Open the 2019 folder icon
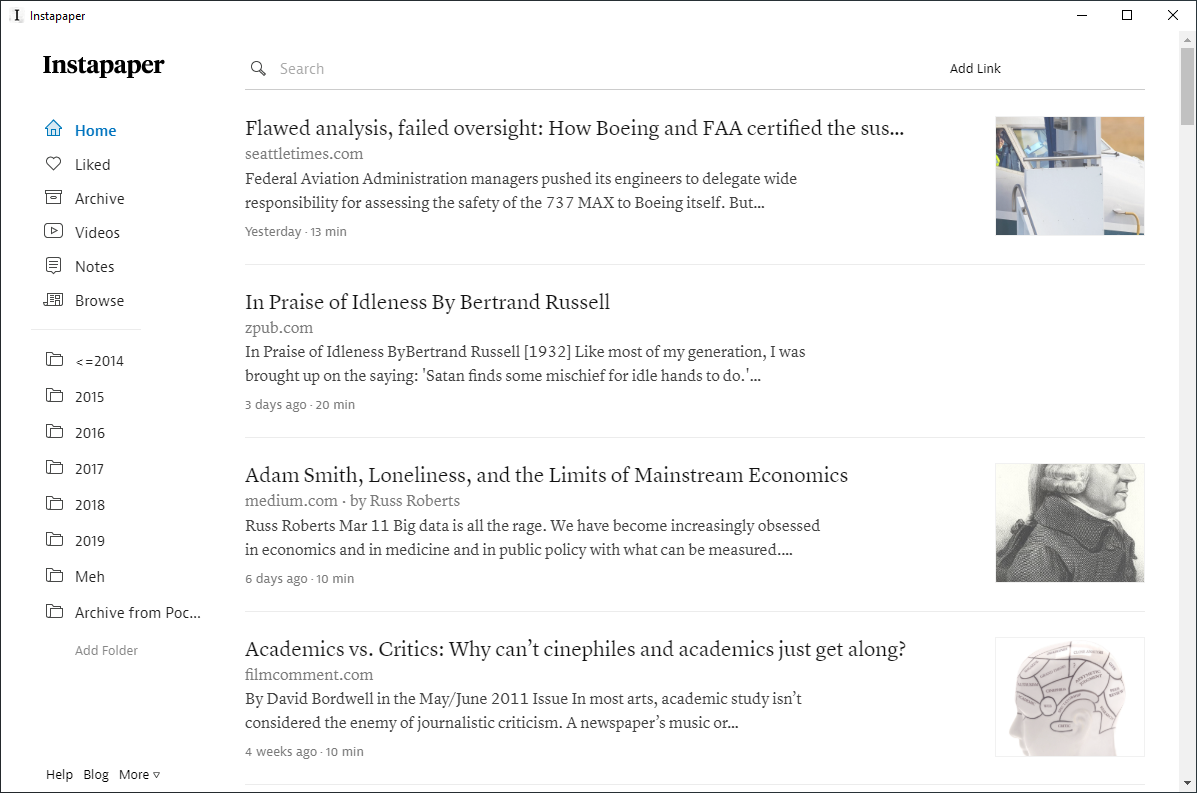 point(54,540)
